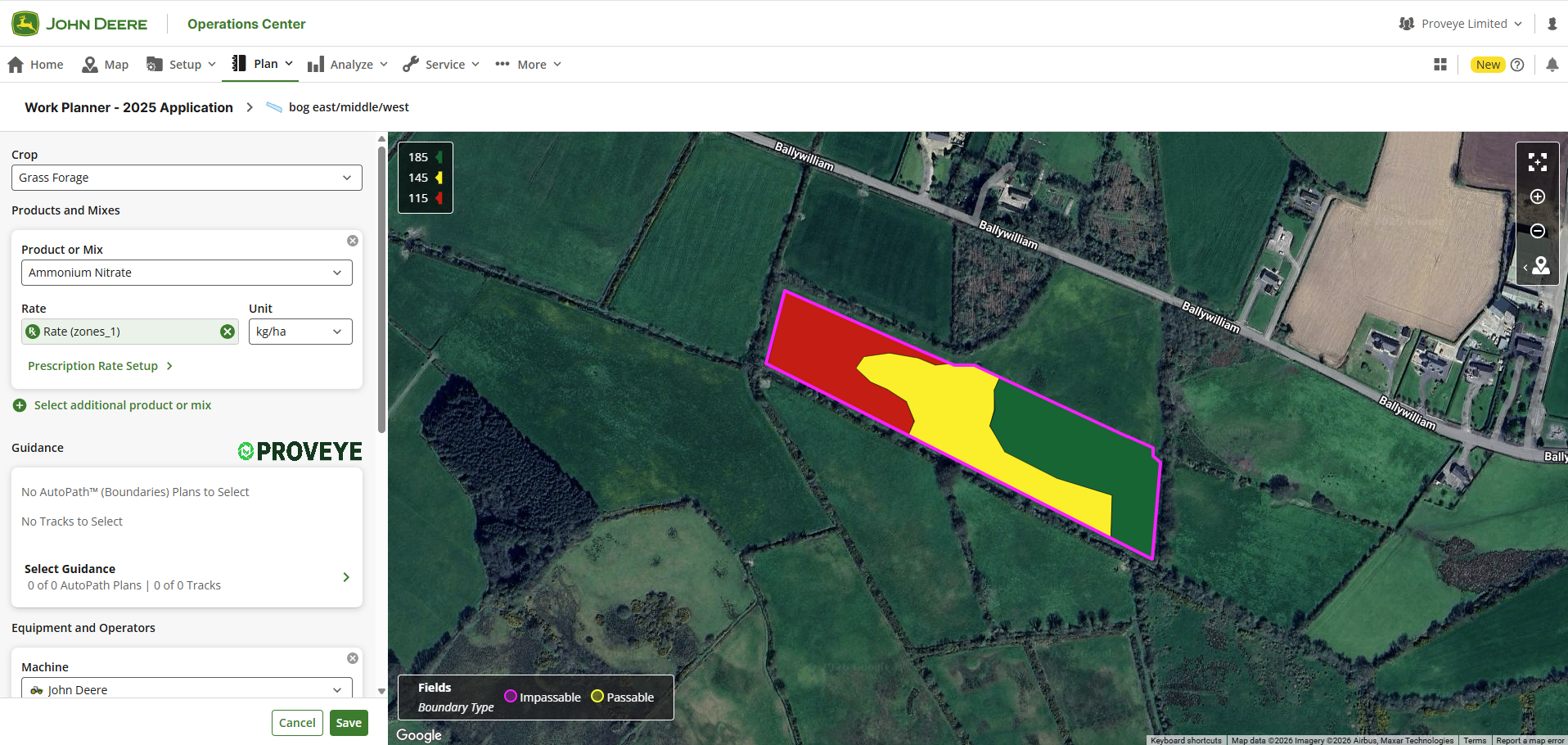Screen dimensions: 1568x745
Task: Open the Proveye Limited organization dropdown
Action: point(1461,24)
